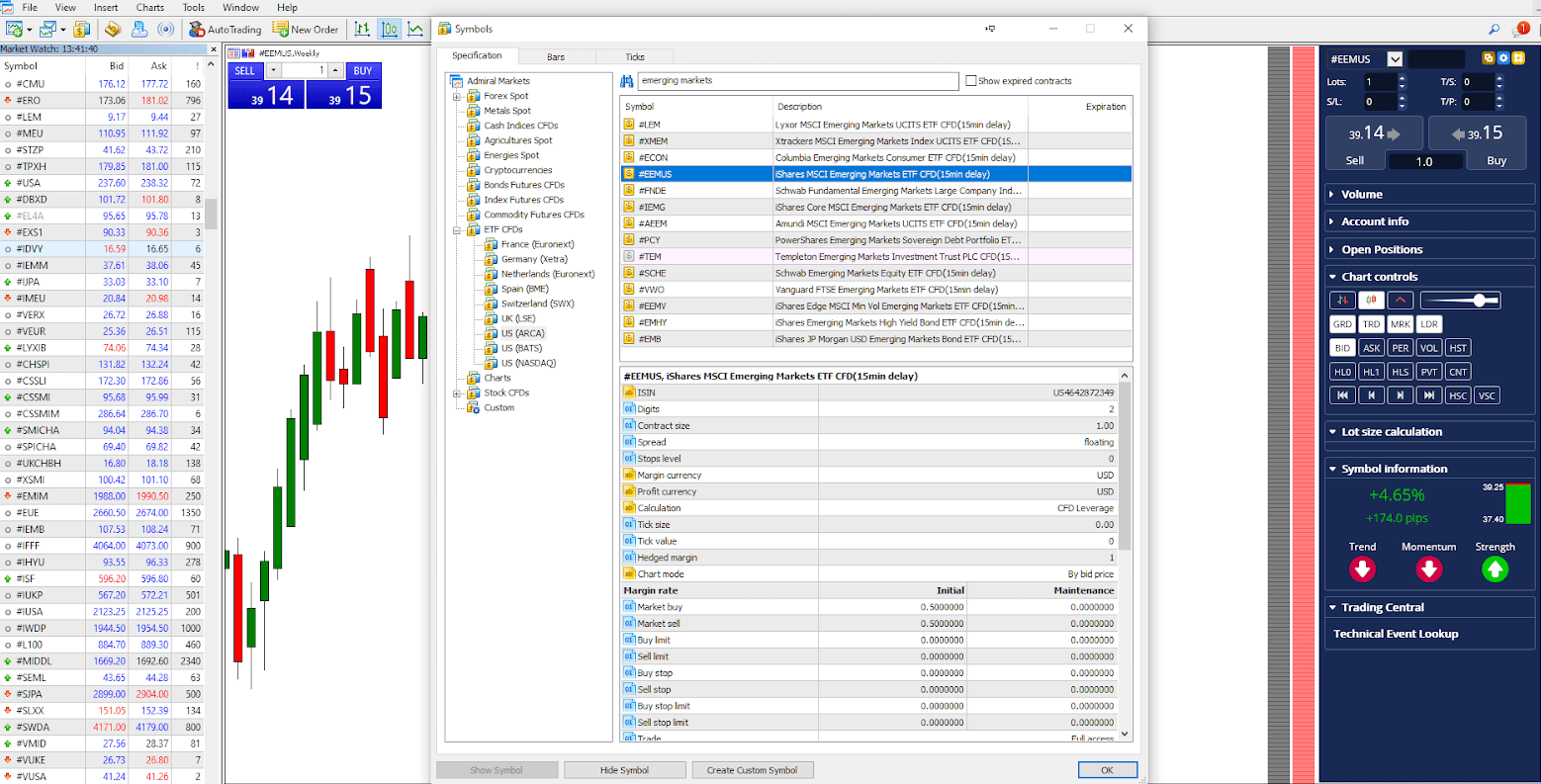Screen dimensions: 1541x784
Task: Expand the Account info section
Action: [1429, 221]
